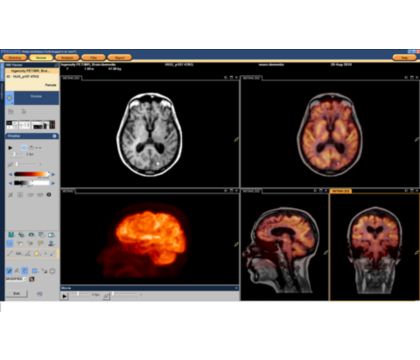Switch to the highlighted yellow workflow tab

click(x=41, y=58)
